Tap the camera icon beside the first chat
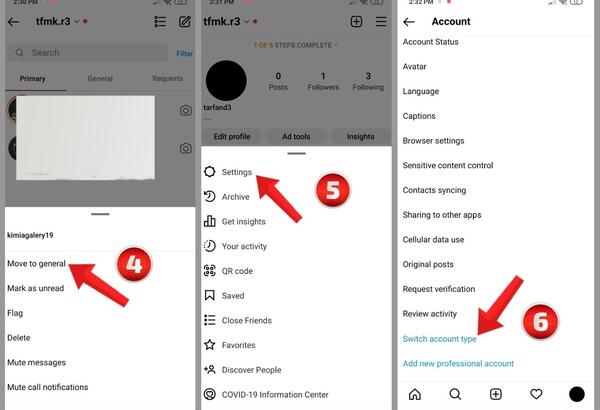The height and width of the screenshot is (410, 600). pyautogui.click(x=186, y=111)
